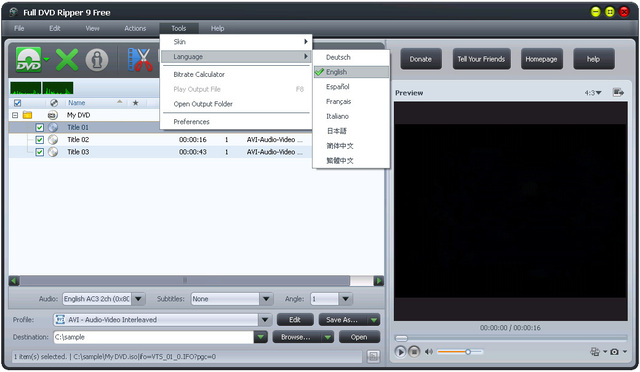The image size is (640, 372).
Task: Click the Open destination button
Action: point(359,337)
